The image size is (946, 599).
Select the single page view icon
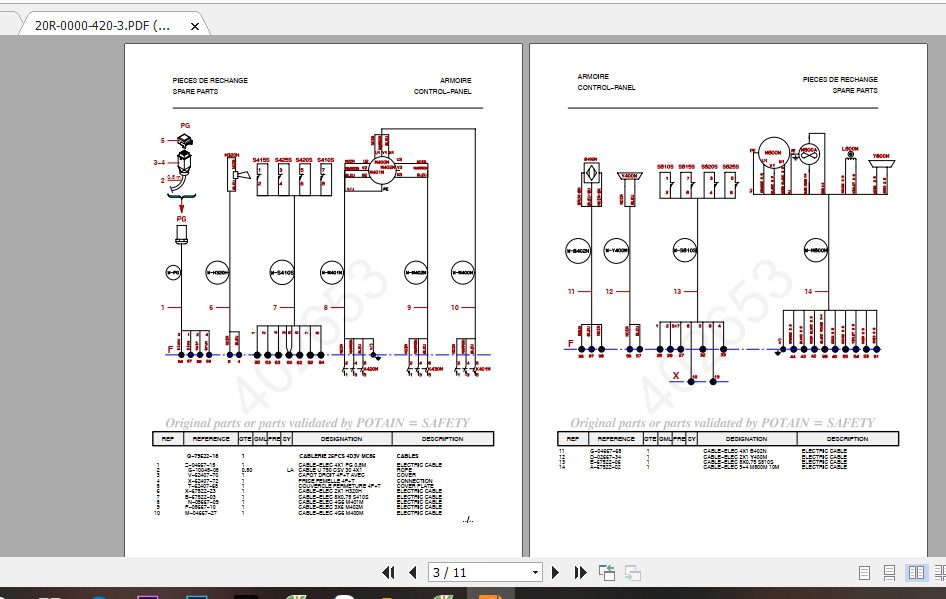tap(864, 572)
